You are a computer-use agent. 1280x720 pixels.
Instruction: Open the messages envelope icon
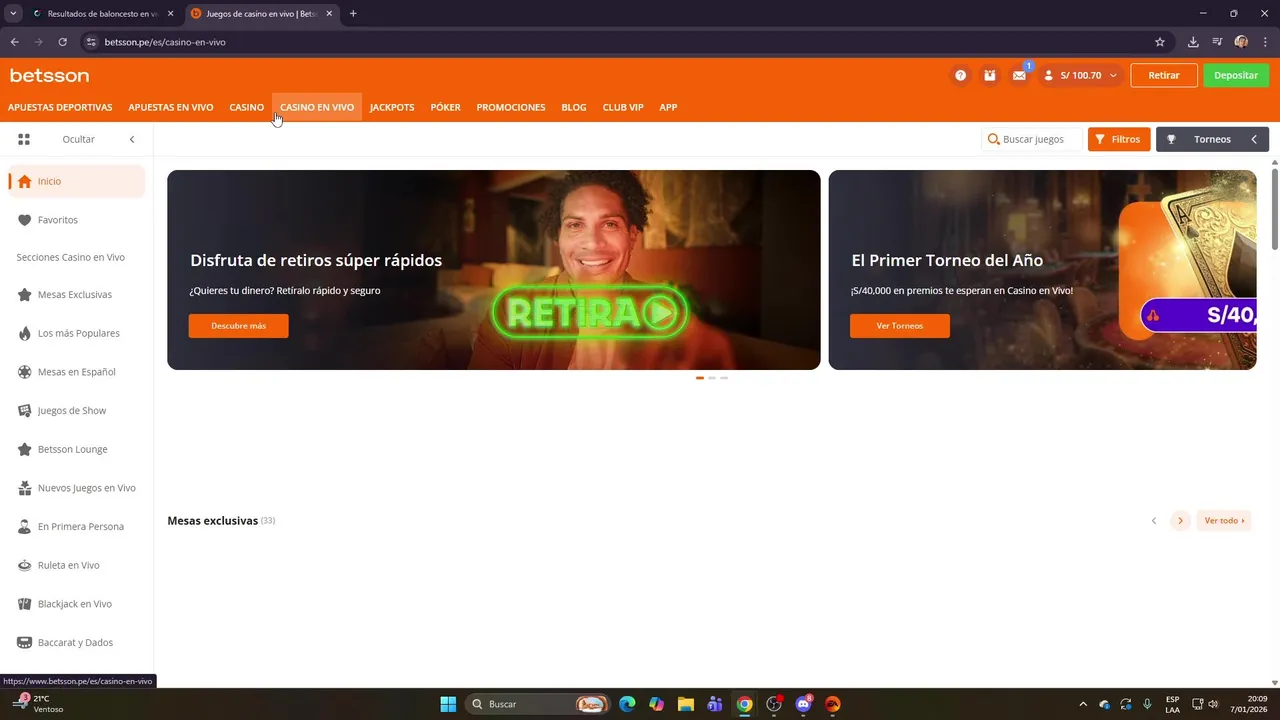[1019, 75]
